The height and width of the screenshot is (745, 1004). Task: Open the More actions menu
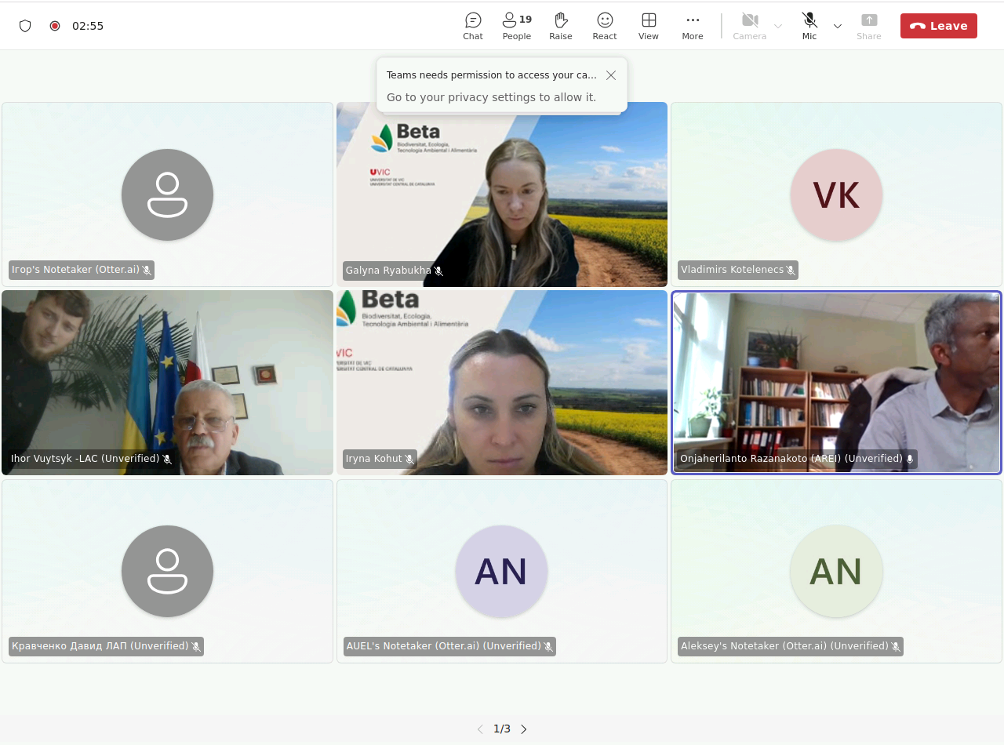pos(693,26)
